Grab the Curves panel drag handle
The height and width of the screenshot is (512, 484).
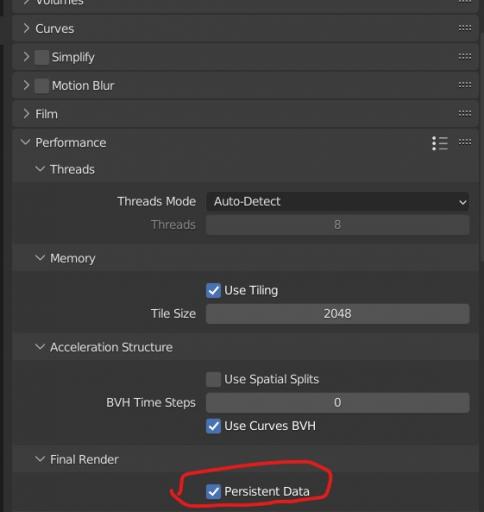click(x=465, y=28)
